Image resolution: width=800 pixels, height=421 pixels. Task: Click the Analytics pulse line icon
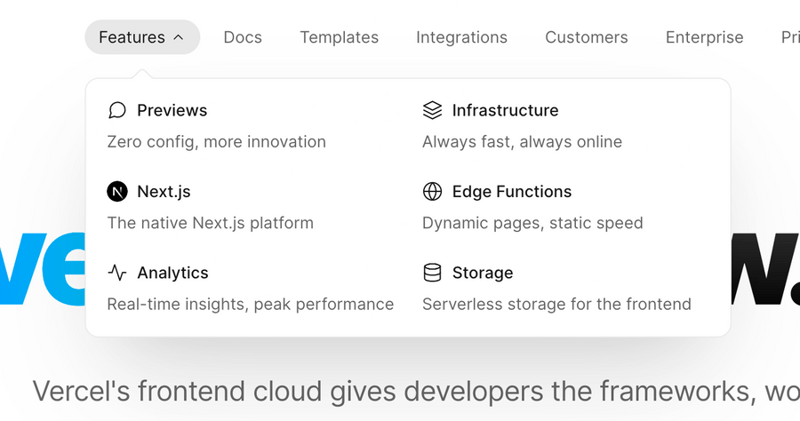[117, 272]
